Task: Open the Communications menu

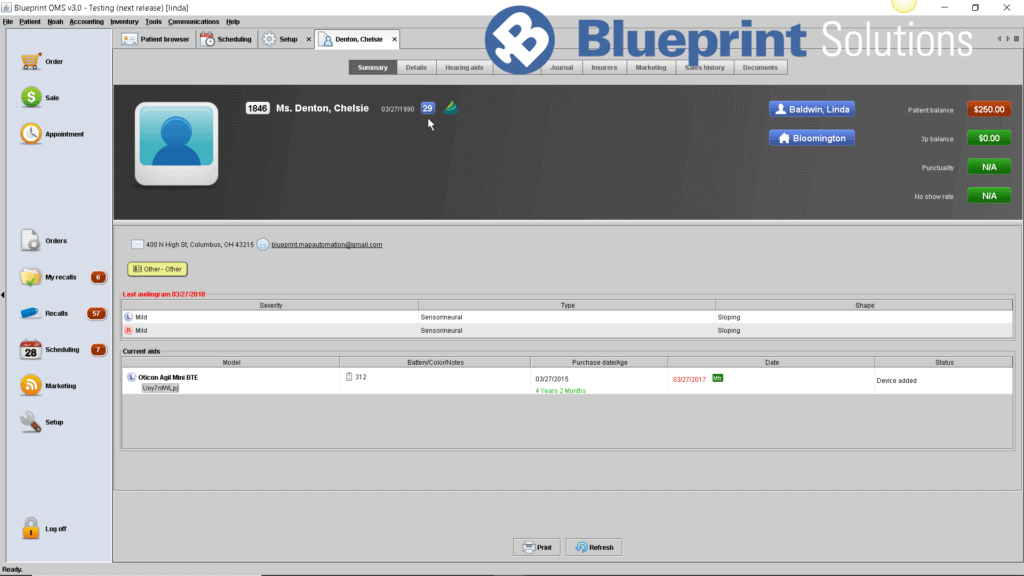Action: pyautogui.click(x=193, y=22)
